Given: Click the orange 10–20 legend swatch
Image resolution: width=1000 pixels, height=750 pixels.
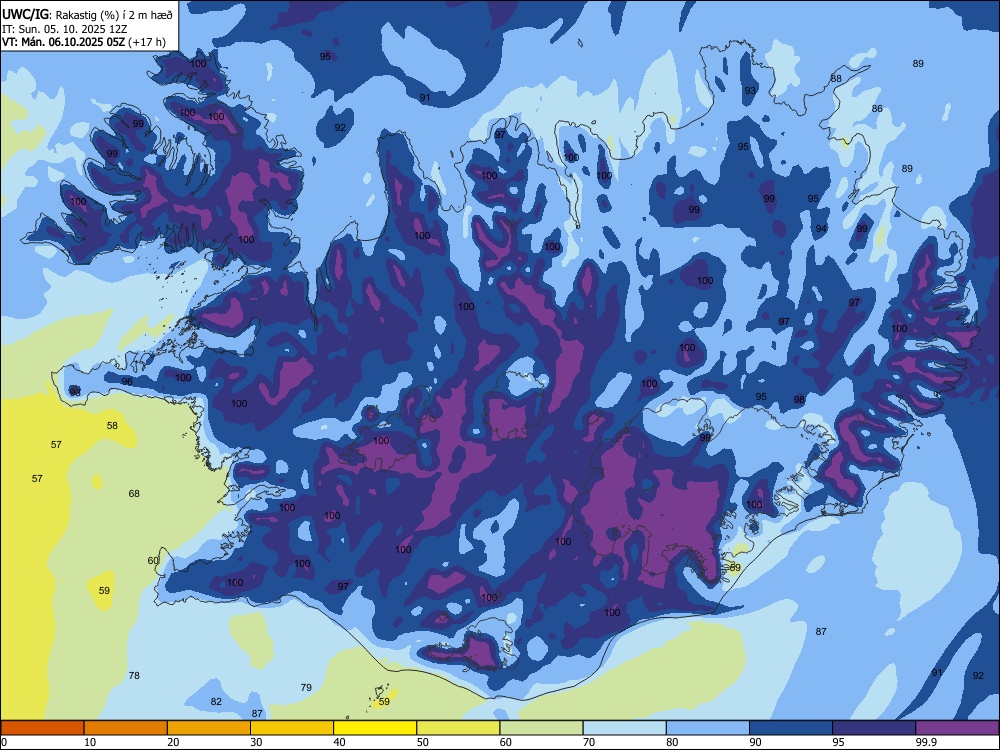Looking at the screenshot, I should coord(126,728).
